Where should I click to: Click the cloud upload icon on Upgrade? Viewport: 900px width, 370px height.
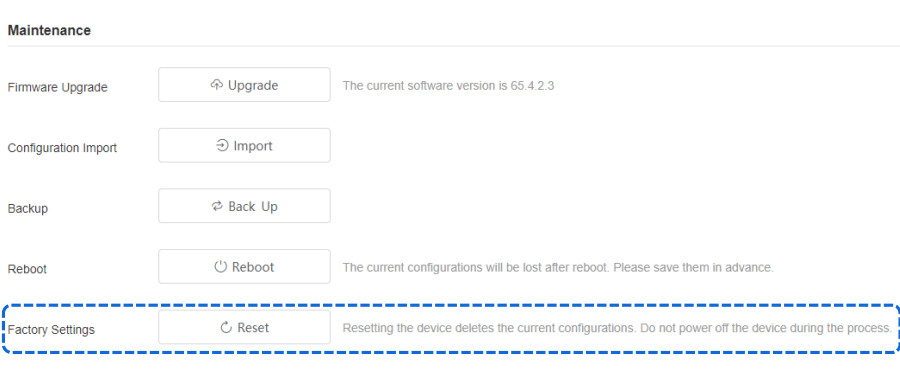tap(216, 85)
